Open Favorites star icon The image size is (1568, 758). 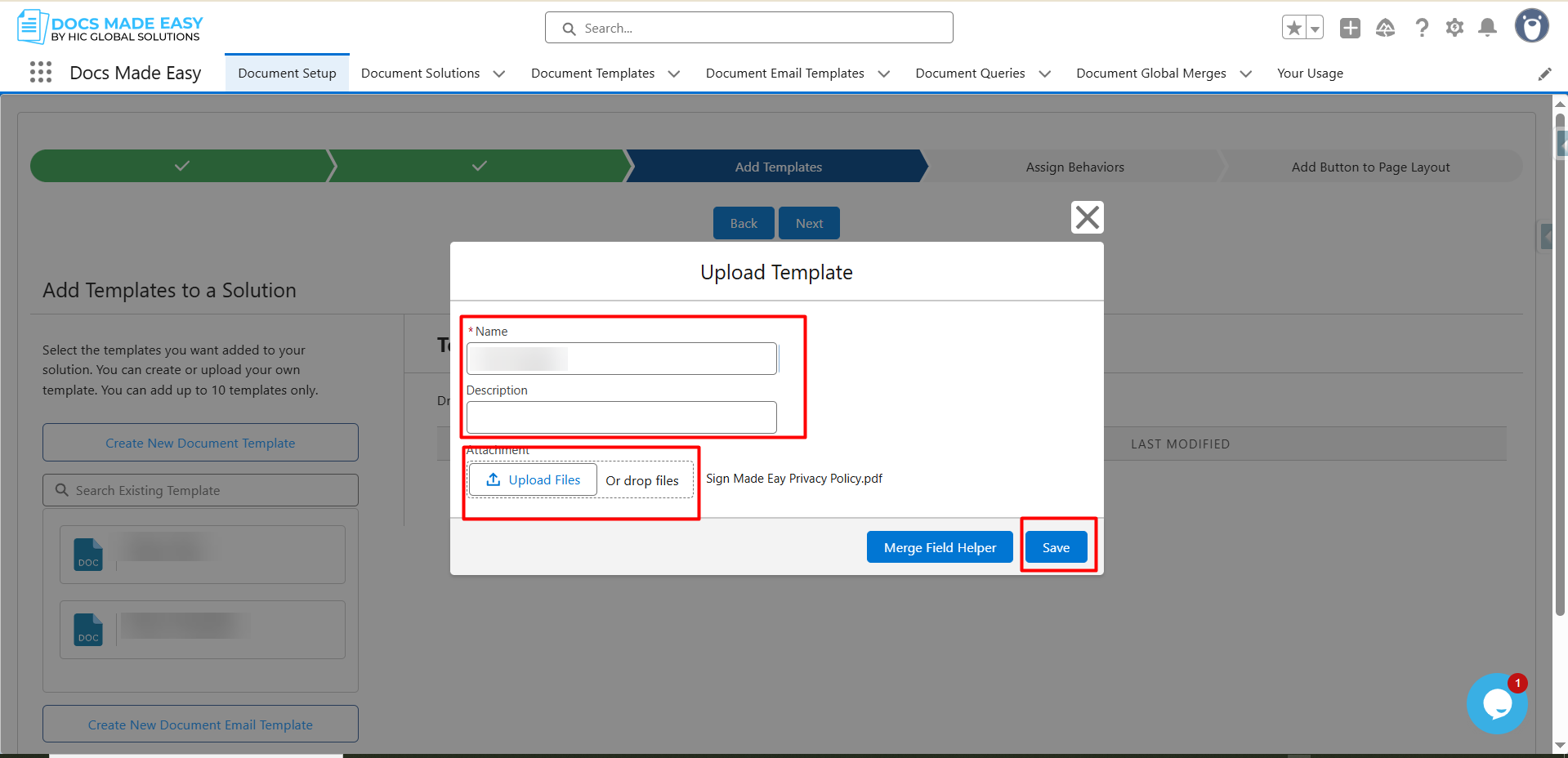pos(1294,28)
